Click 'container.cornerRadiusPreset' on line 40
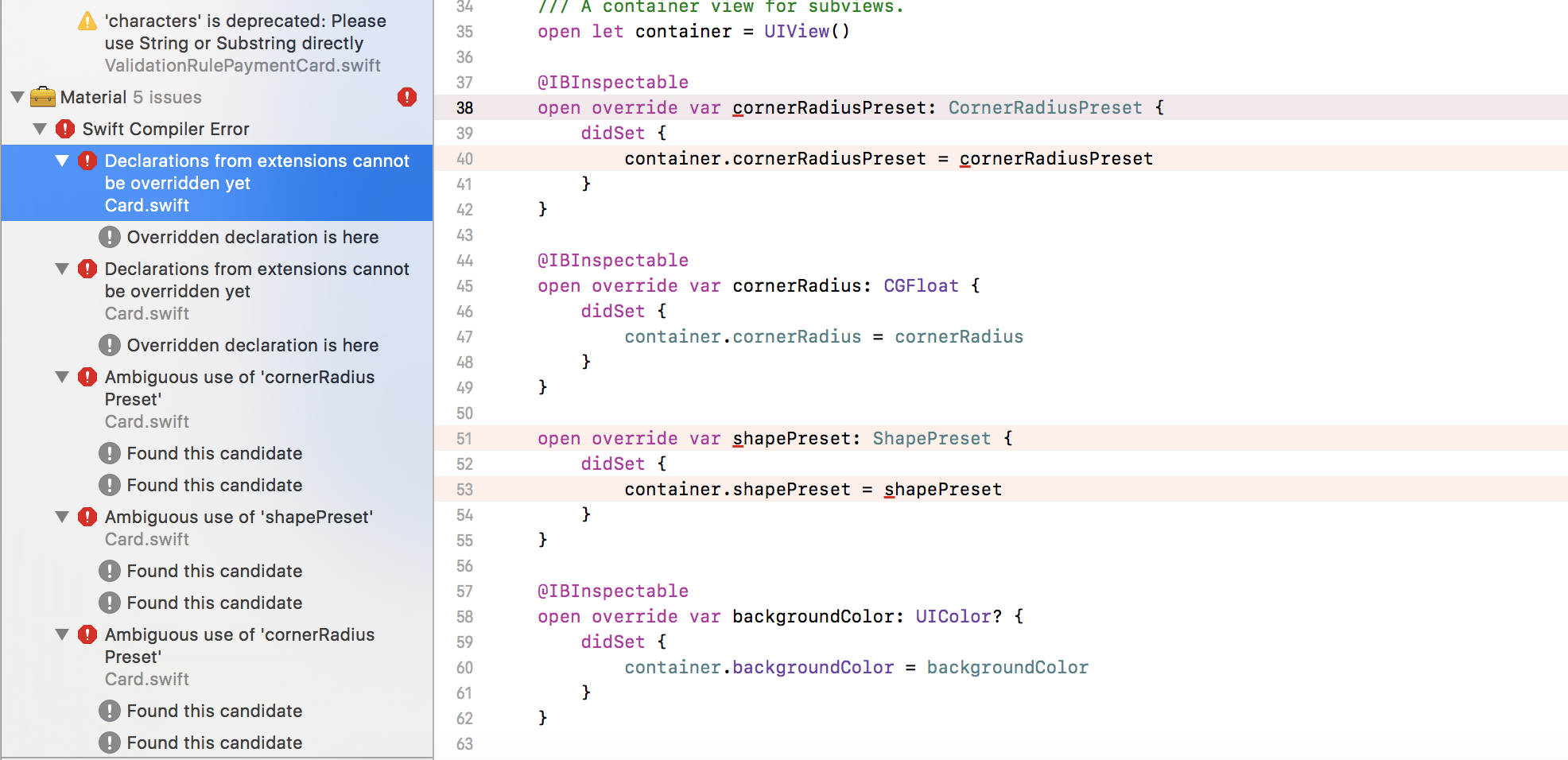The width and height of the screenshot is (1568, 760). coord(775,159)
